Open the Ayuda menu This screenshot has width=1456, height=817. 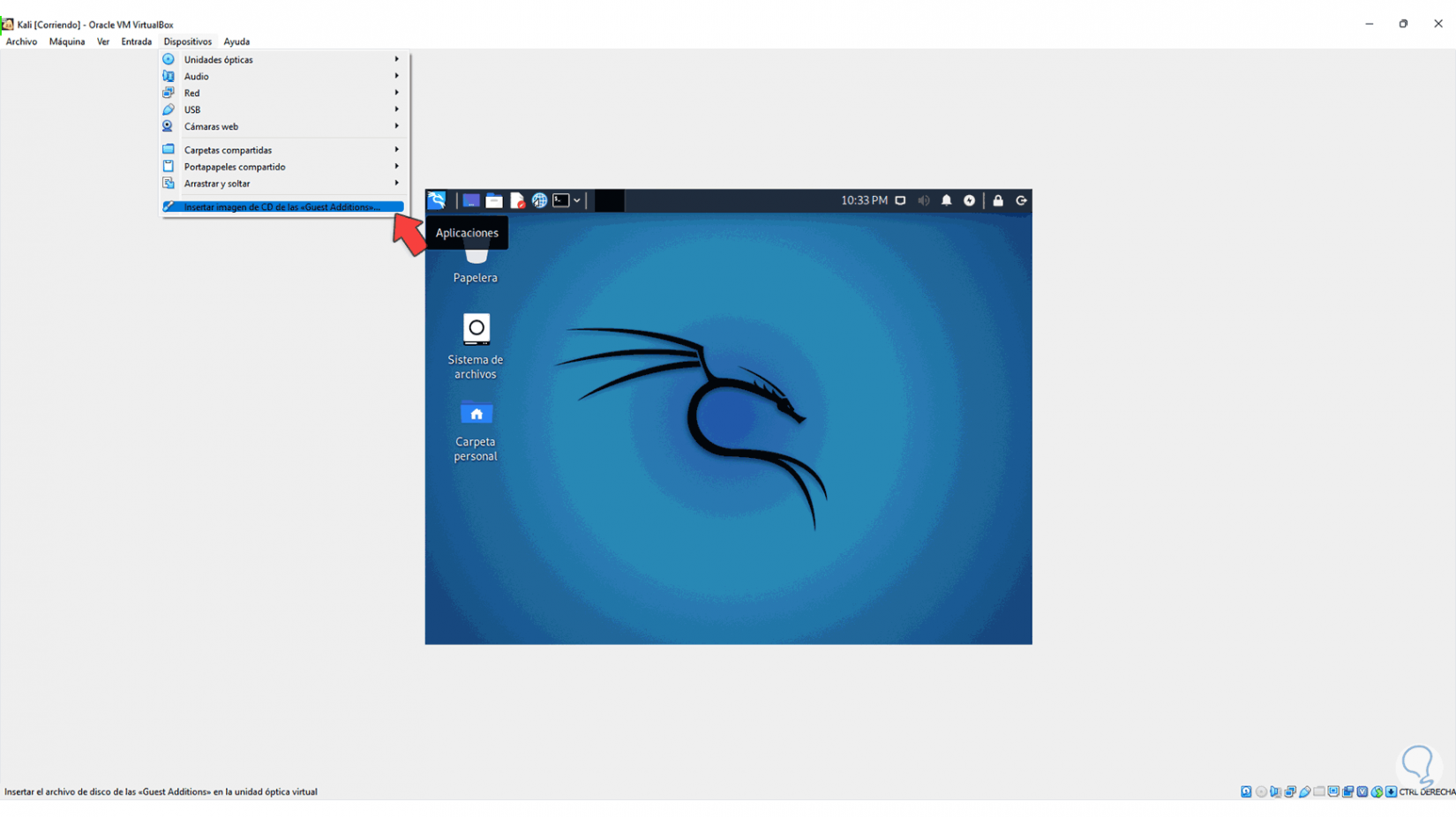coord(236,41)
